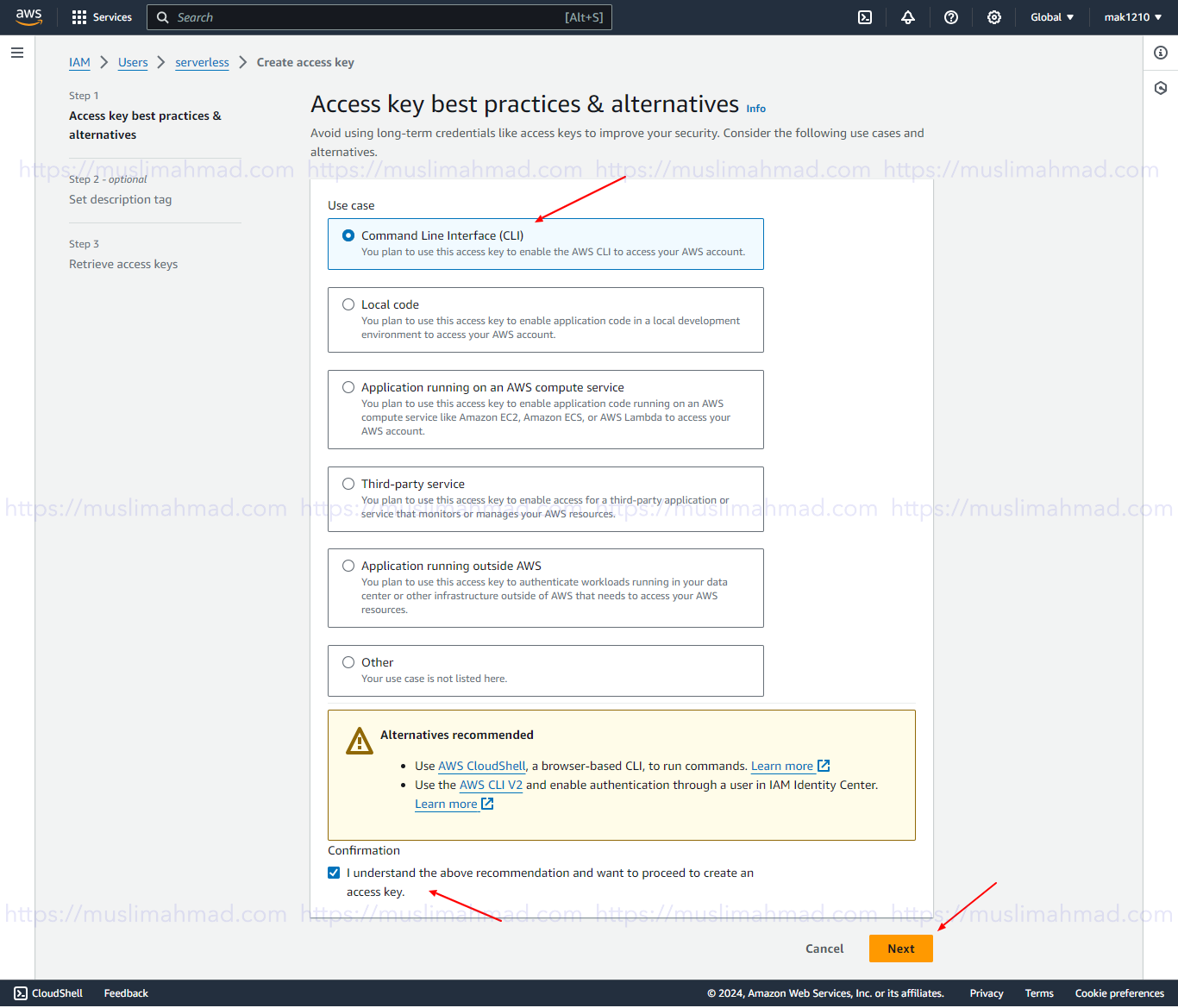Viewport: 1178px width, 1008px height.
Task: Open notifications bell icon
Action: (x=908, y=17)
